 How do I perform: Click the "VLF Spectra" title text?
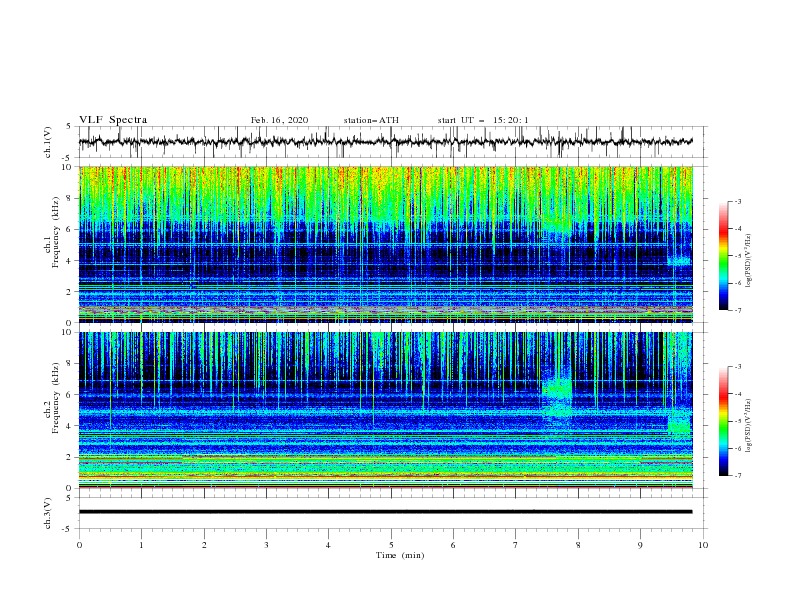pos(113,120)
